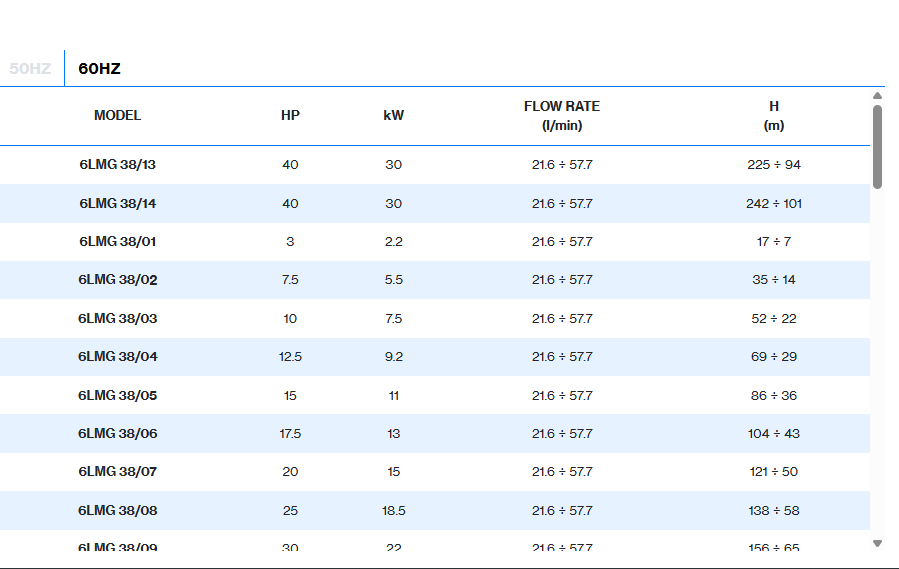The width and height of the screenshot is (899, 569).
Task: Click head value 121 ÷ 50
Action: pyautogui.click(x=773, y=472)
